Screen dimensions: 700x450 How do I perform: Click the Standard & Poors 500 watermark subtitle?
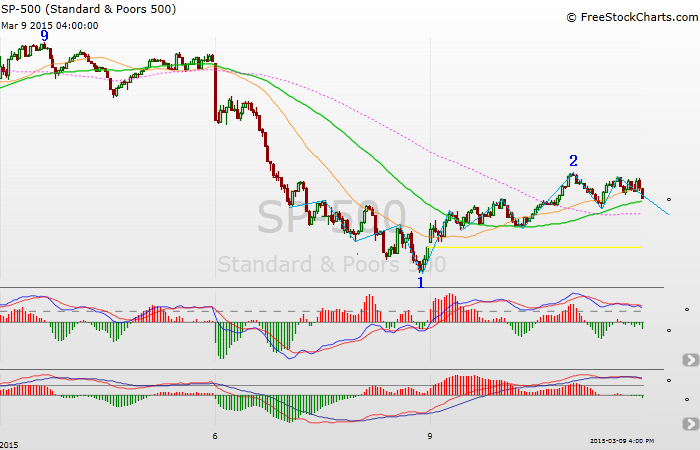pyautogui.click(x=332, y=265)
